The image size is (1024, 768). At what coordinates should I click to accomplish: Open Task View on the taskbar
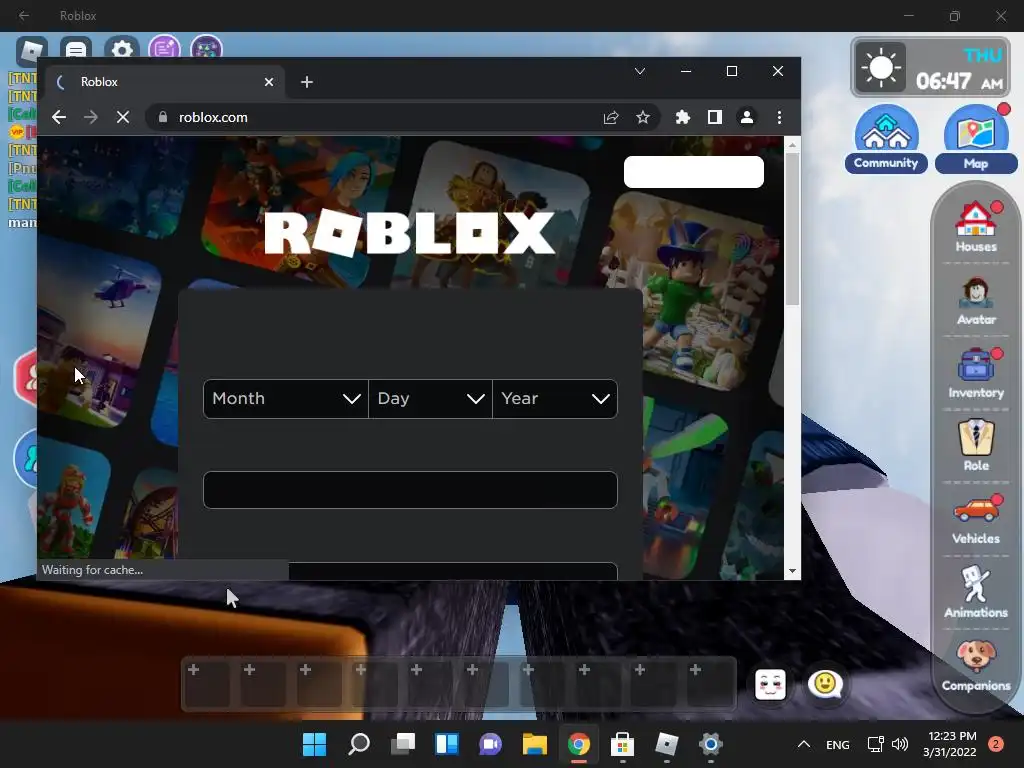[x=403, y=744]
